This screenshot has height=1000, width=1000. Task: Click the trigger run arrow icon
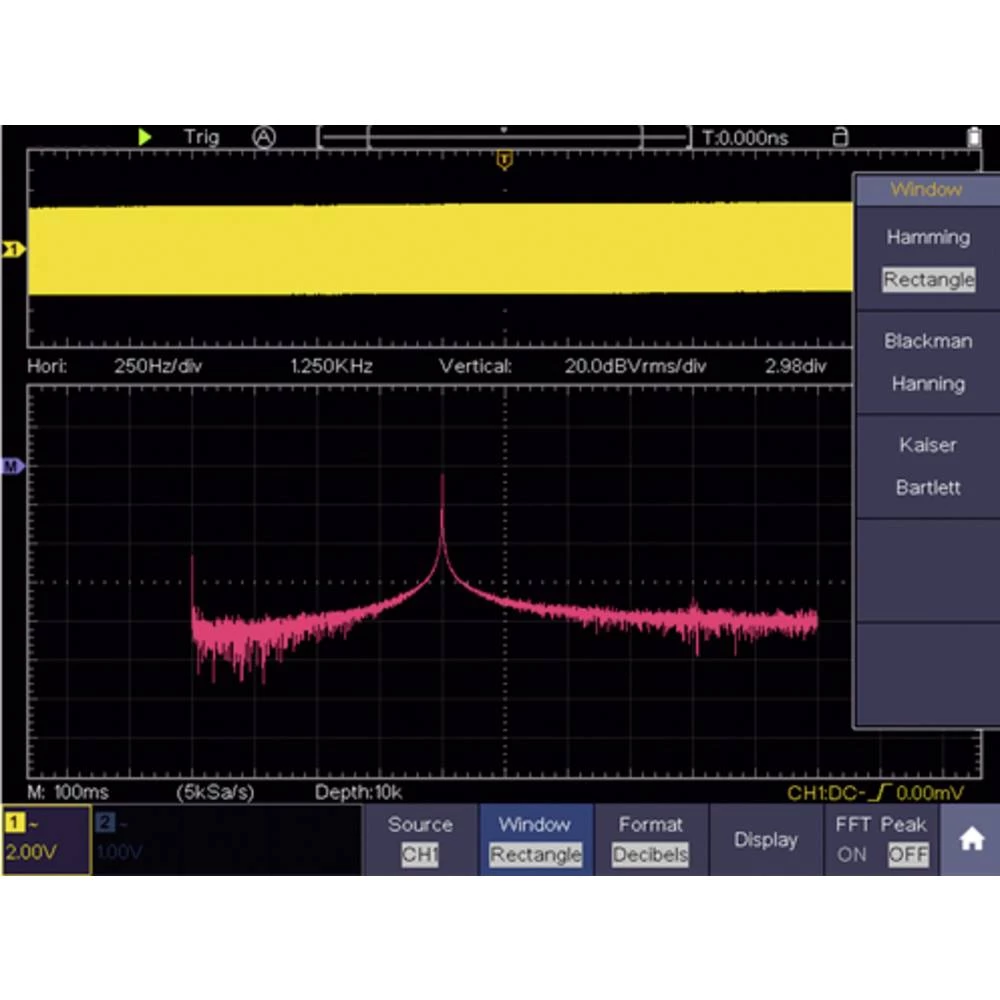point(145,137)
